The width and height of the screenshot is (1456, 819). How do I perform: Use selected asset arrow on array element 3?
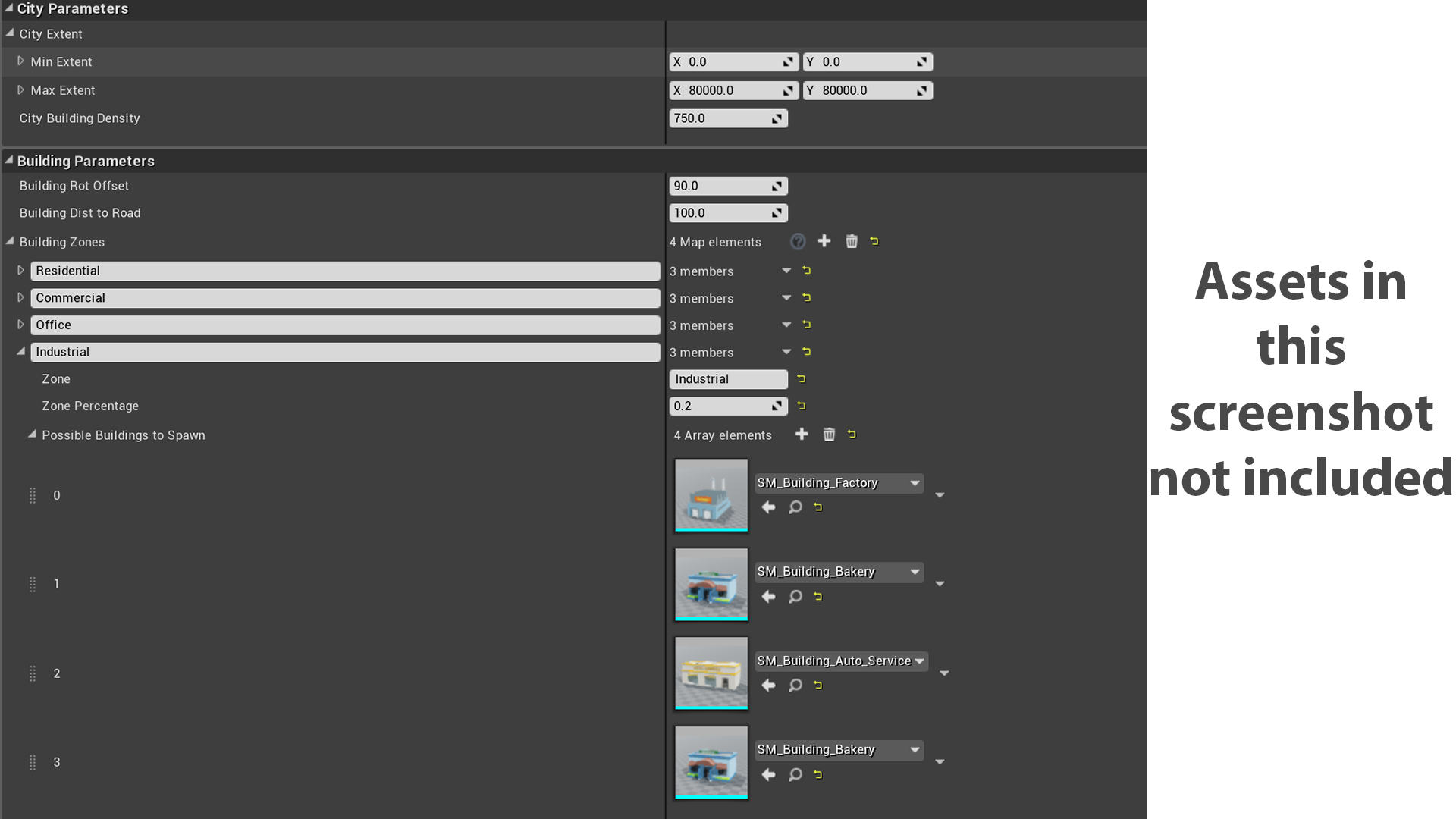tap(768, 775)
